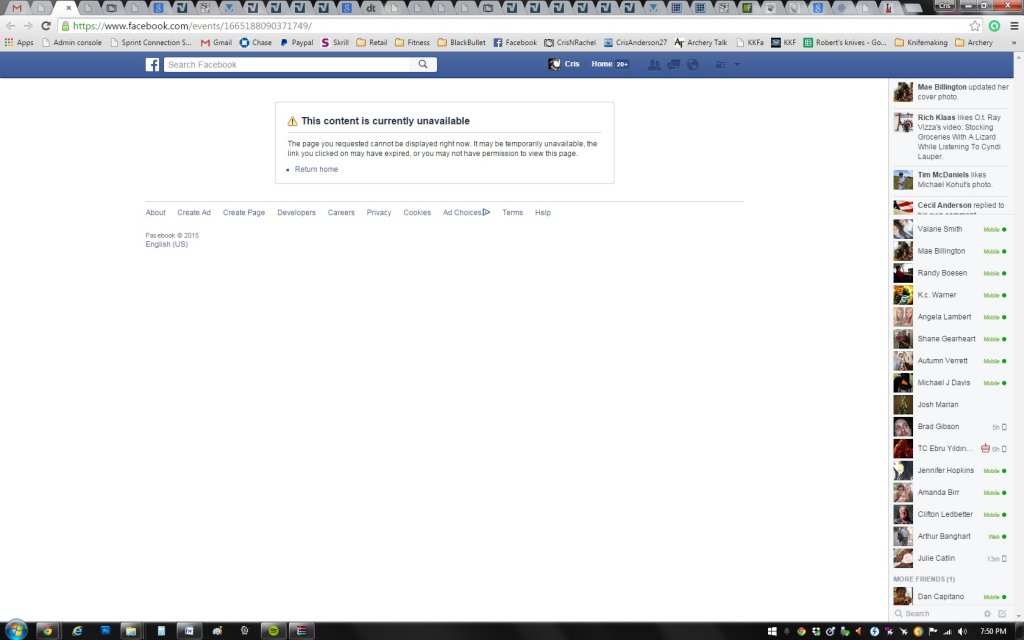The image size is (1024, 640).
Task: Open chat with Valarie Smith
Action: point(950,229)
